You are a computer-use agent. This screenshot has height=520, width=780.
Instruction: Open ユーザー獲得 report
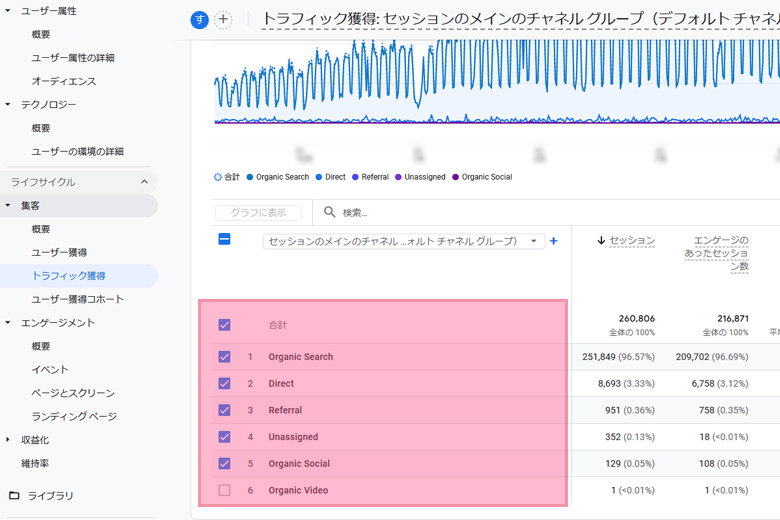tap(59, 252)
